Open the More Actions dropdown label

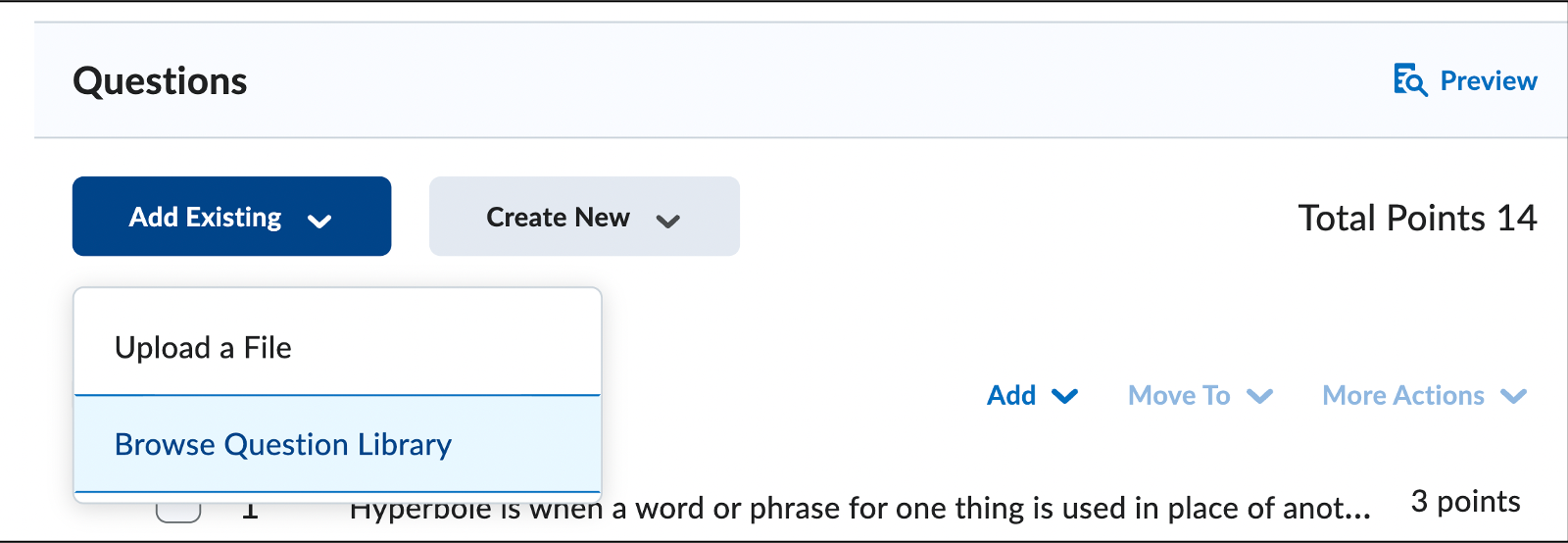pyautogui.click(x=1403, y=395)
